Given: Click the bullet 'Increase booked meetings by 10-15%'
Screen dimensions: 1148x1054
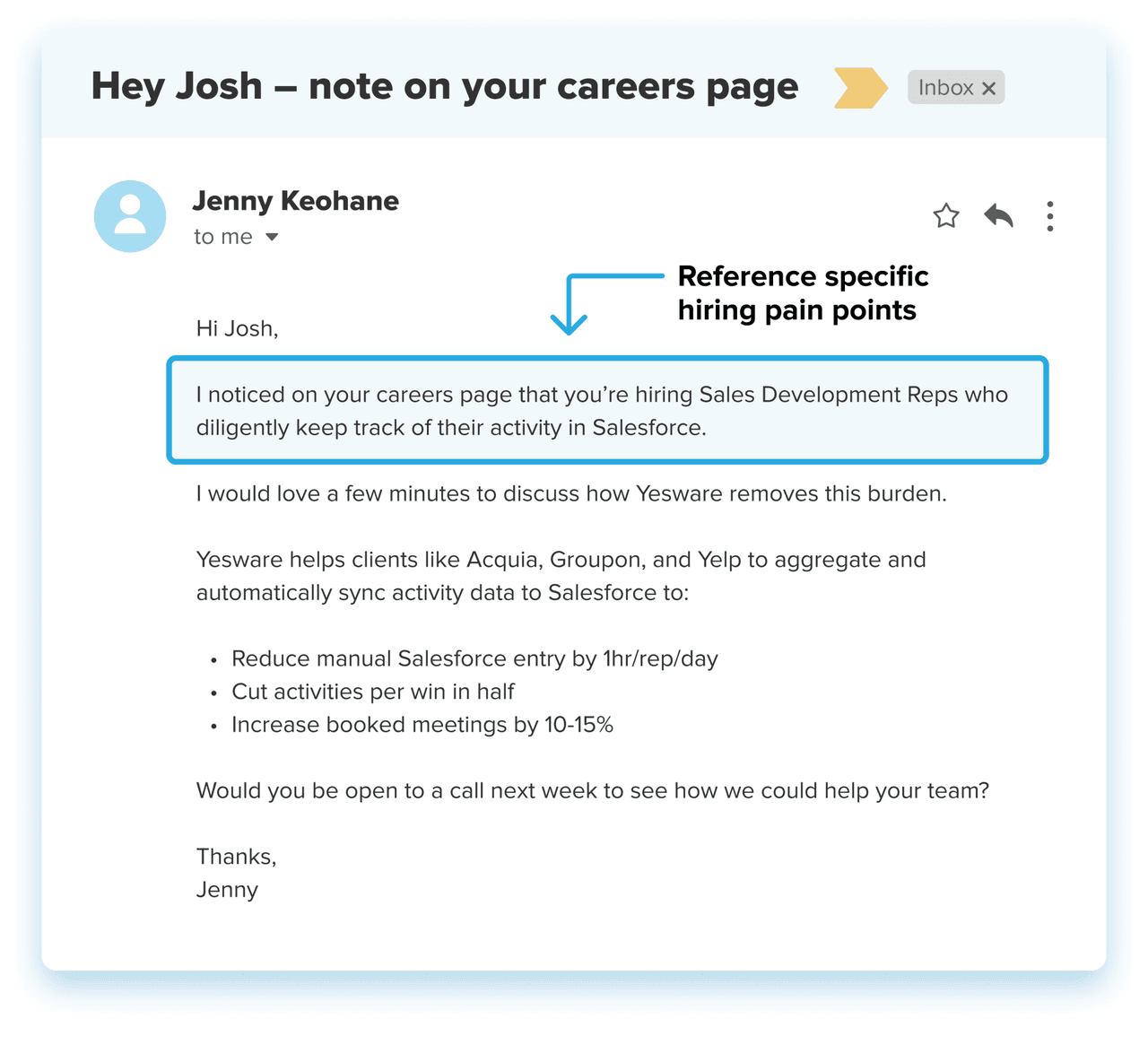Looking at the screenshot, I should pos(422,725).
